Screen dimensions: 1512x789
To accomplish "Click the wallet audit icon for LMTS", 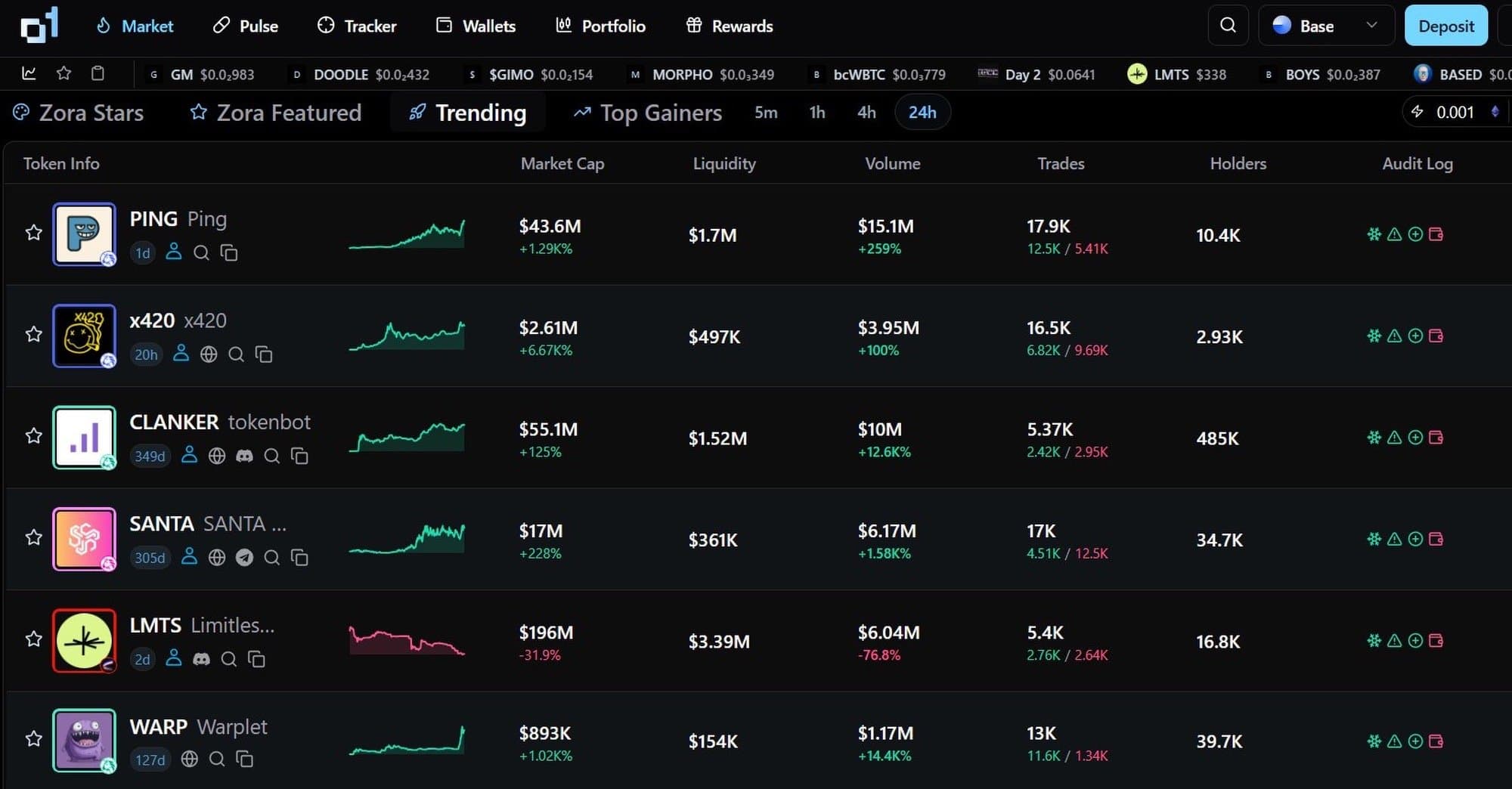I will (1436, 641).
